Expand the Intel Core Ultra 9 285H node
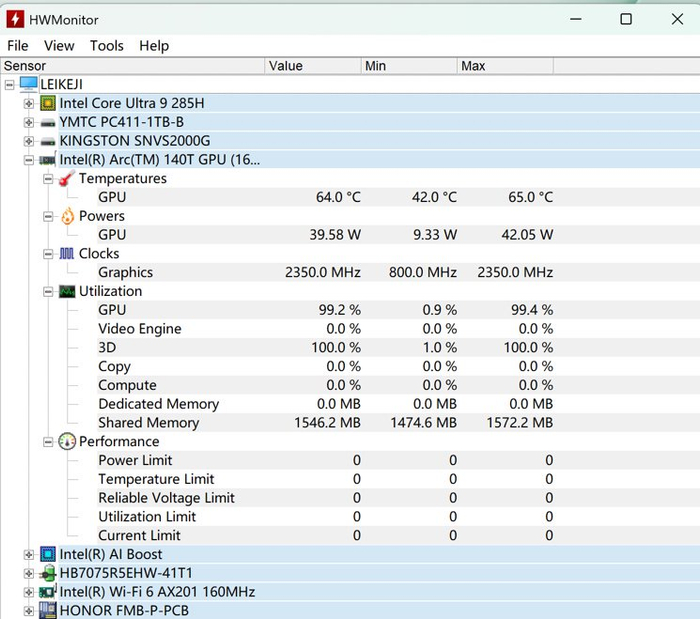This screenshot has height=619, width=700. (29, 103)
